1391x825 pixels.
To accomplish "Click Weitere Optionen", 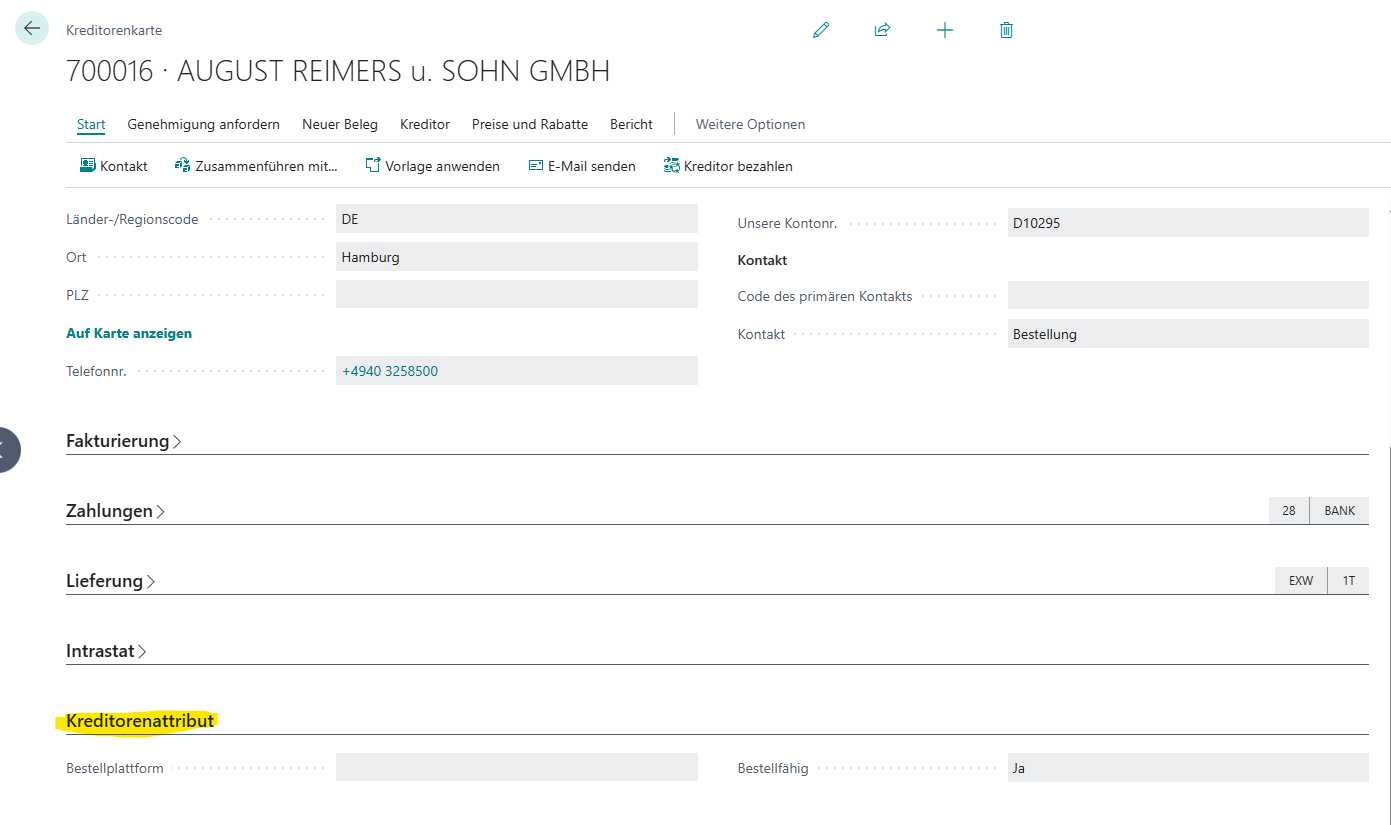I will point(750,124).
